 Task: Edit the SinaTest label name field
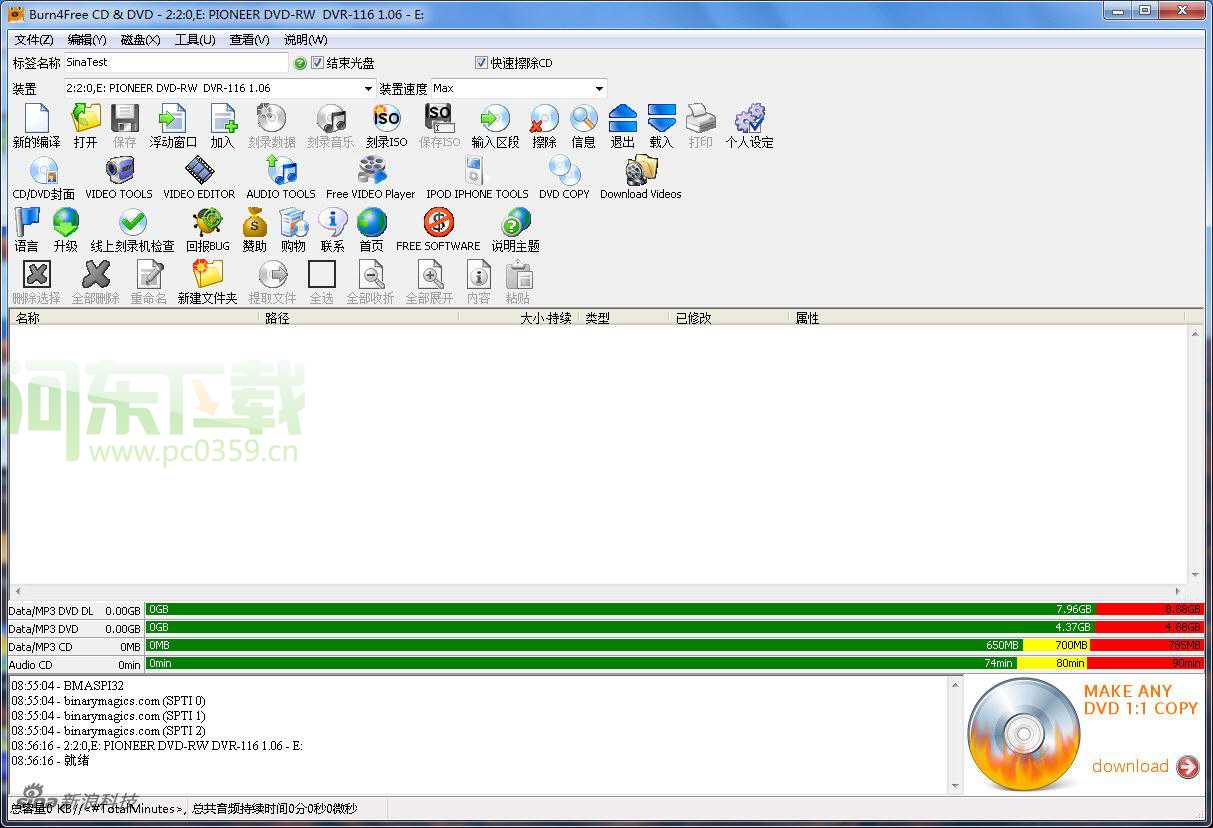point(170,62)
